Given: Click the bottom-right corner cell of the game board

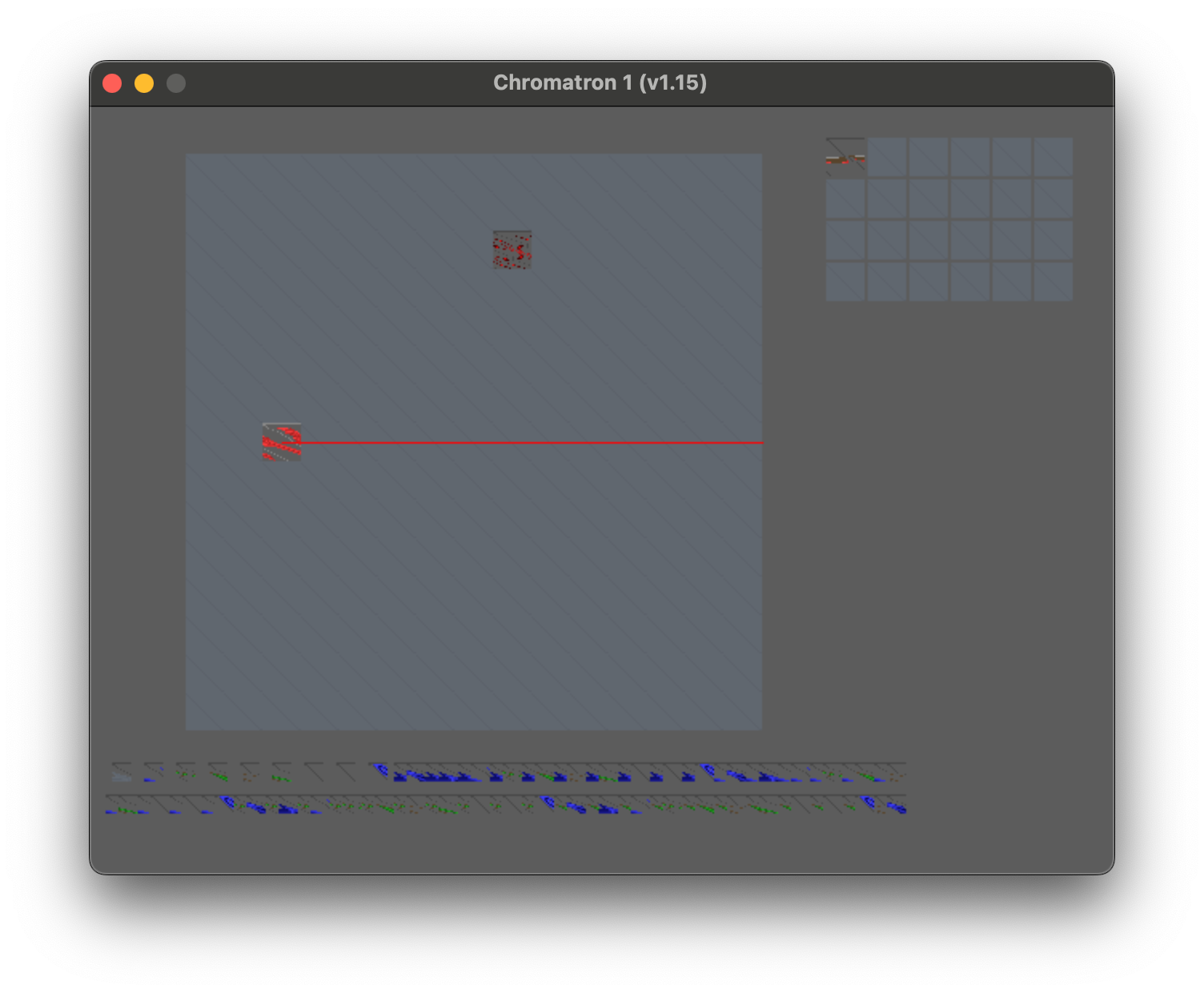Looking at the screenshot, I should tap(743, 711).
